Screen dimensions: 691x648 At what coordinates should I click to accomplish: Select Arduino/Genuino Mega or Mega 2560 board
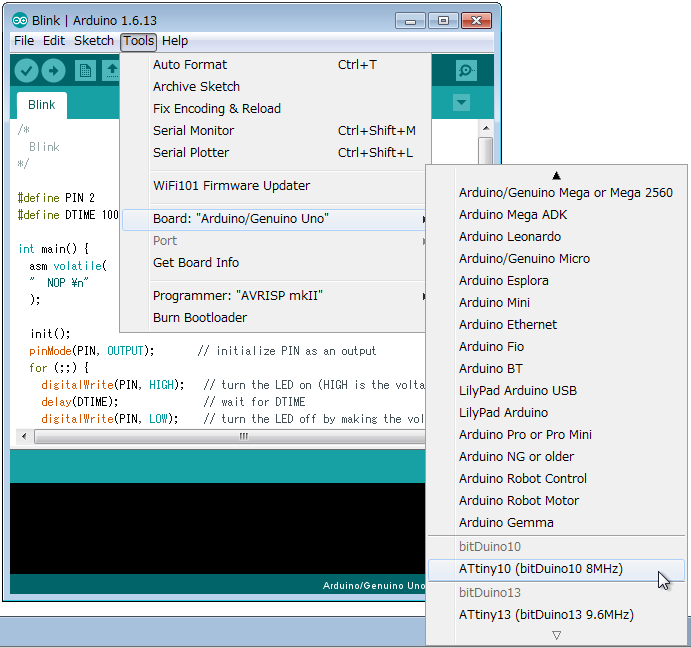point(557,193)
